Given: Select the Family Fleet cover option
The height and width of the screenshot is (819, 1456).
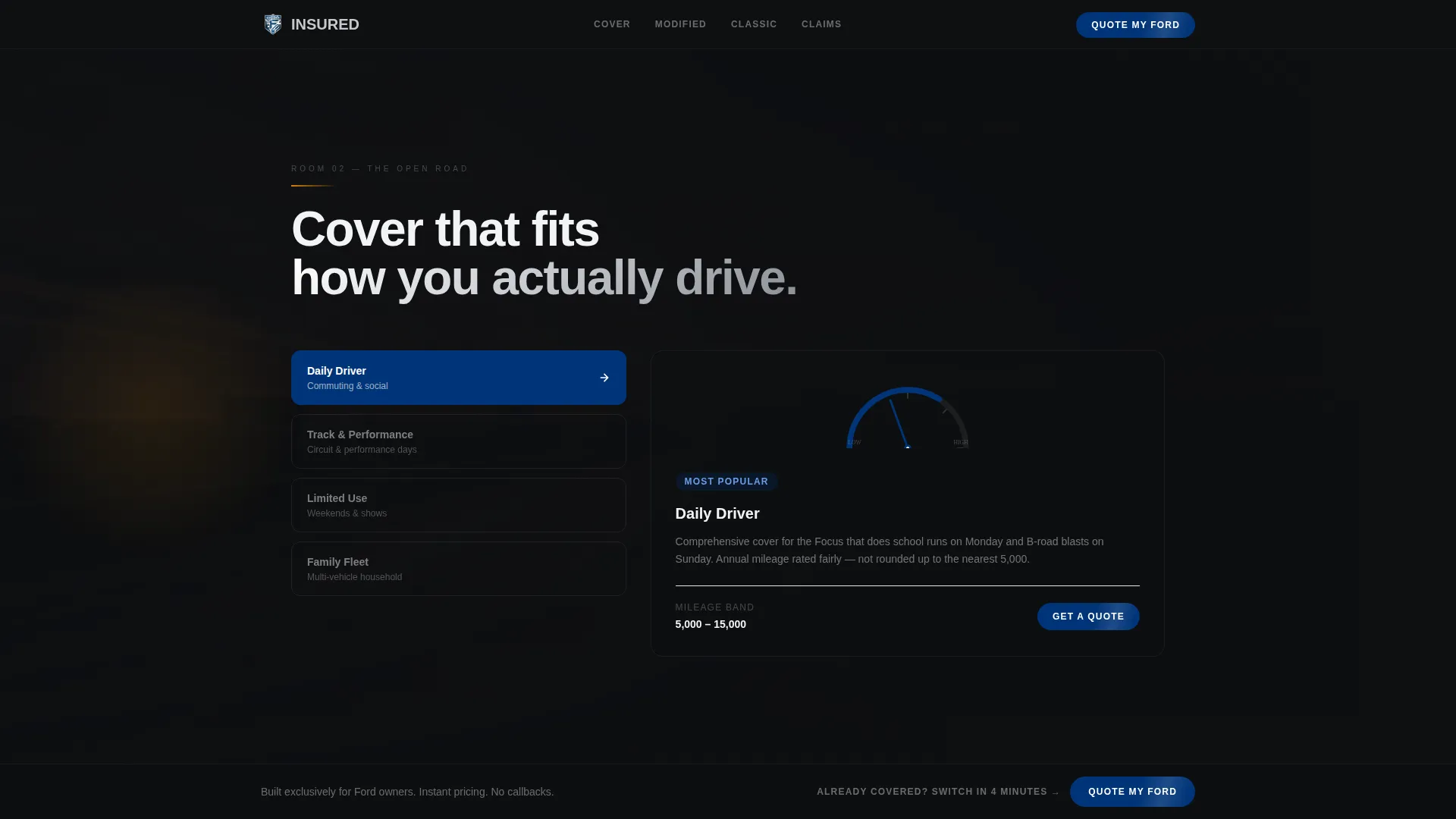Looking at the screenshot, I should [x=459, y=569].
